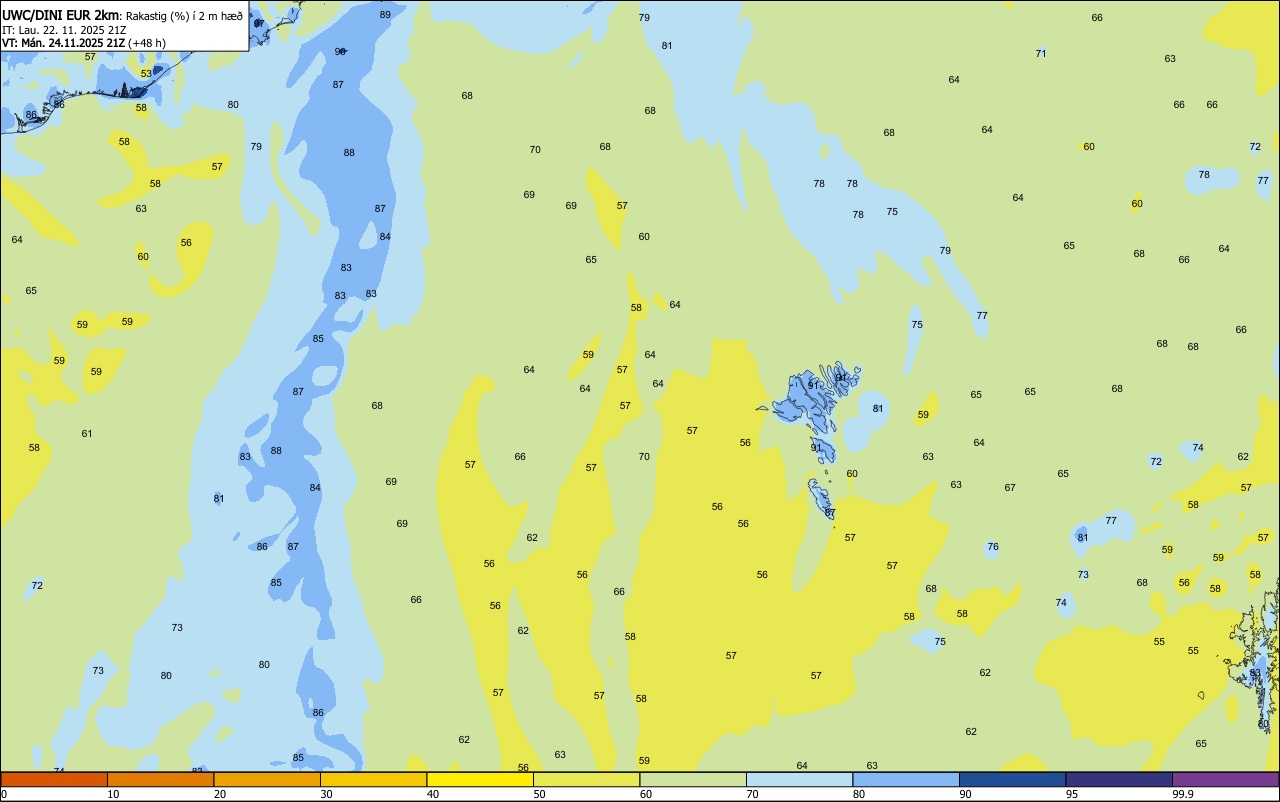Choose the light green 60–70 legend swatch
Viewport: 1280px width, 802px height.
pyautogui.click(x=693, y=779)
